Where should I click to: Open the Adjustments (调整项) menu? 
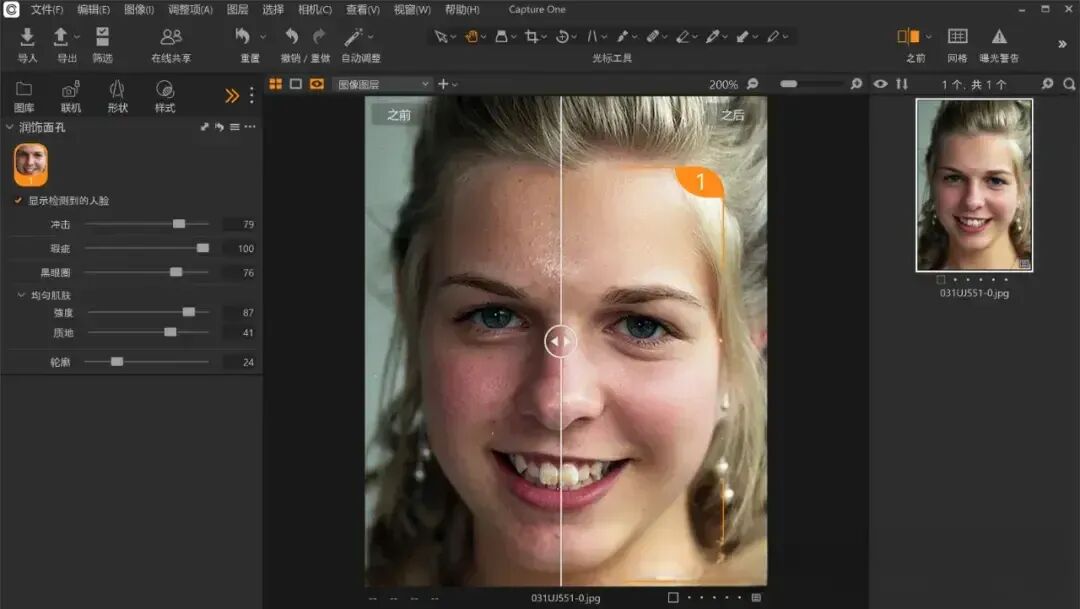[190, 10]
